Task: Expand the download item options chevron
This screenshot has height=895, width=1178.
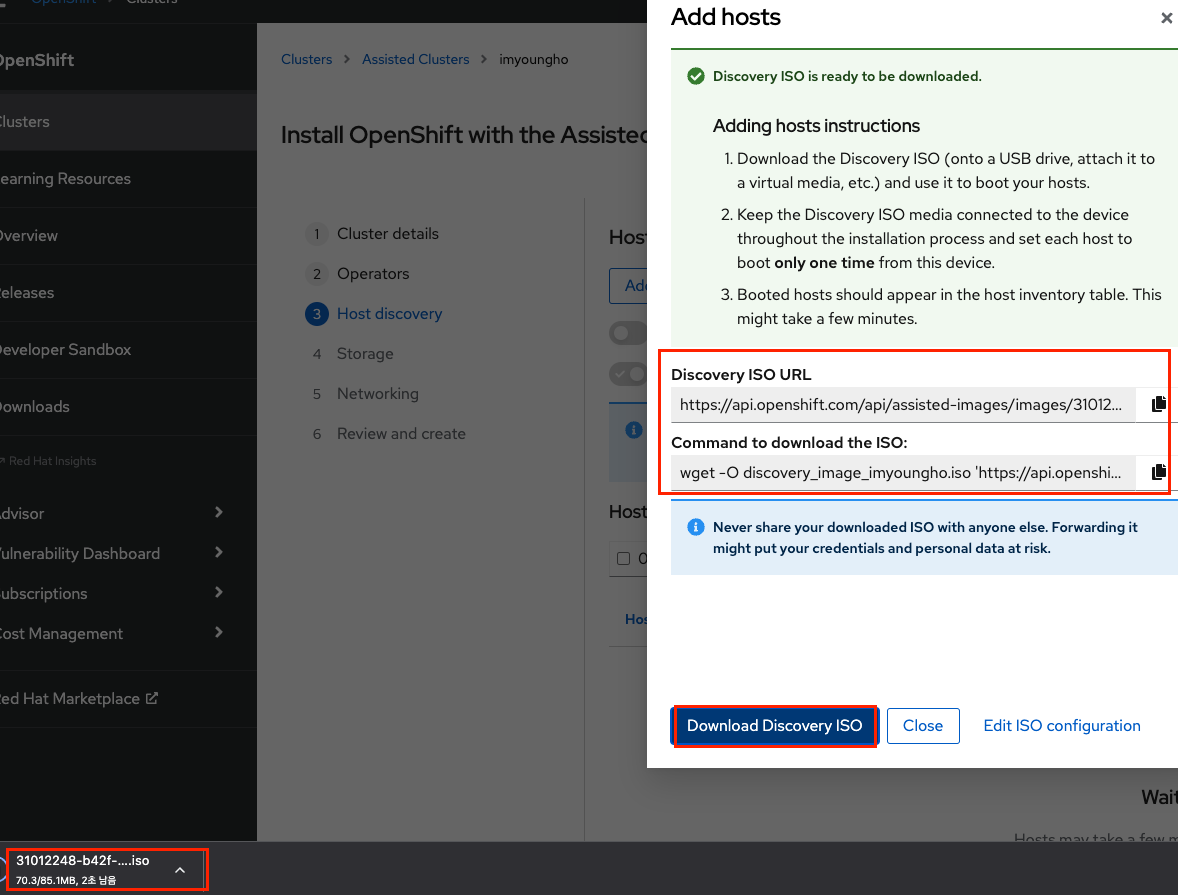Action: (x=180, y=869)
